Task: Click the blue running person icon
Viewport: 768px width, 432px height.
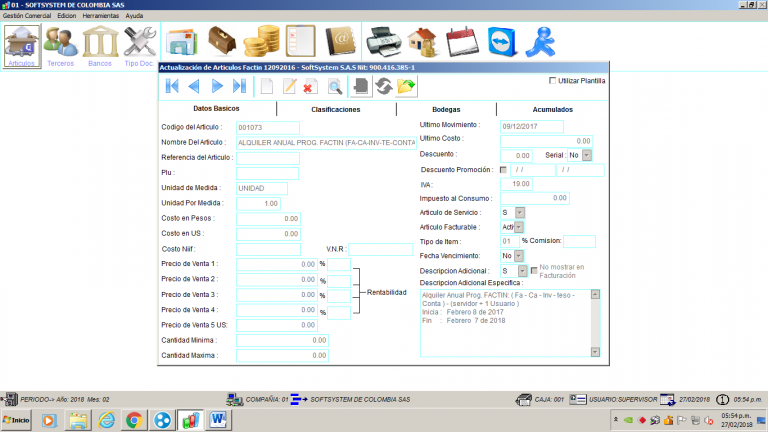Action: pyautogui.click(x=541, y=42)
